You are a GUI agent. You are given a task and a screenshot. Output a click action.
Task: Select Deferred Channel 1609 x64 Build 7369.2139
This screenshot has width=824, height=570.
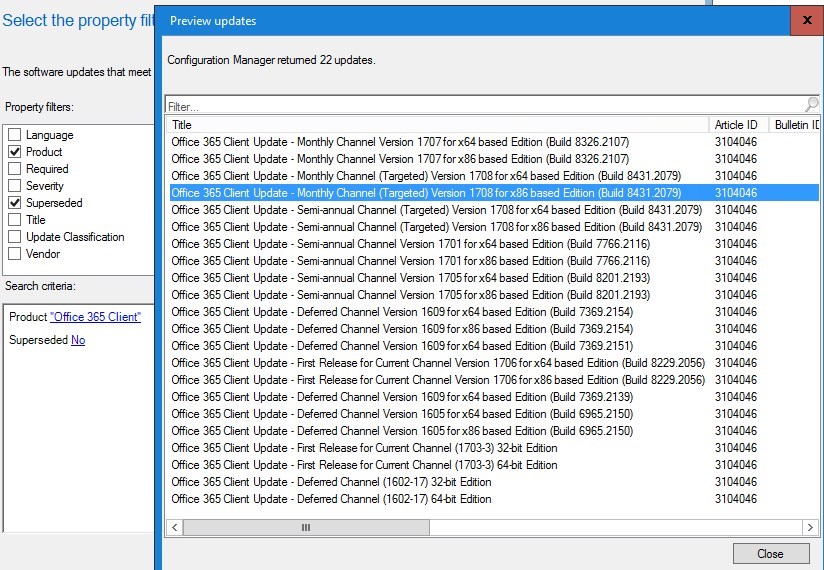point(494,397)
